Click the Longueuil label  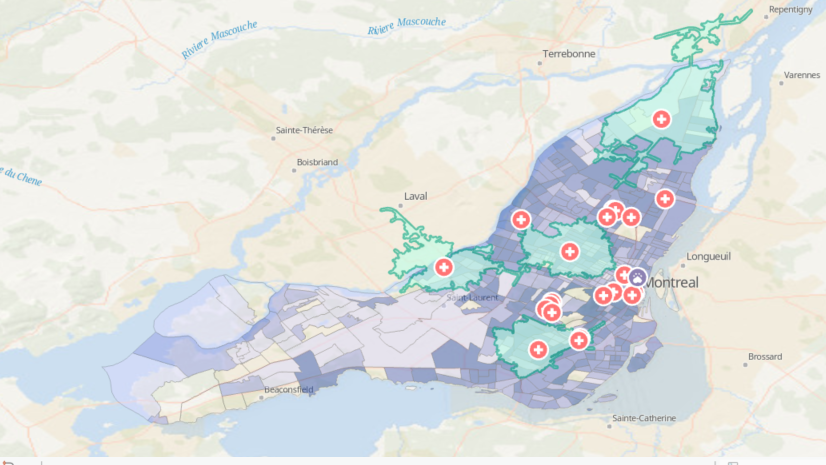point(709,256)
